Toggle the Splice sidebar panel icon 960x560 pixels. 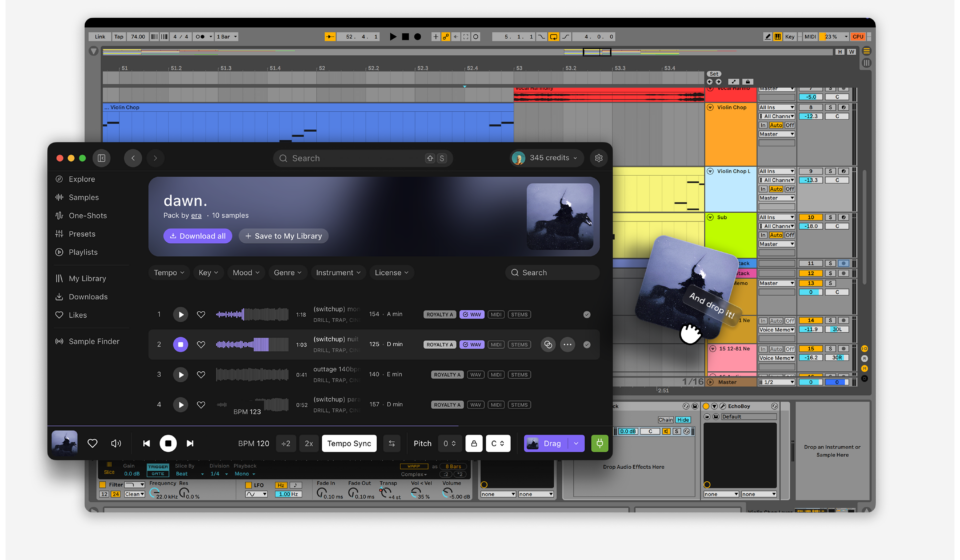[x=102, y=158]
